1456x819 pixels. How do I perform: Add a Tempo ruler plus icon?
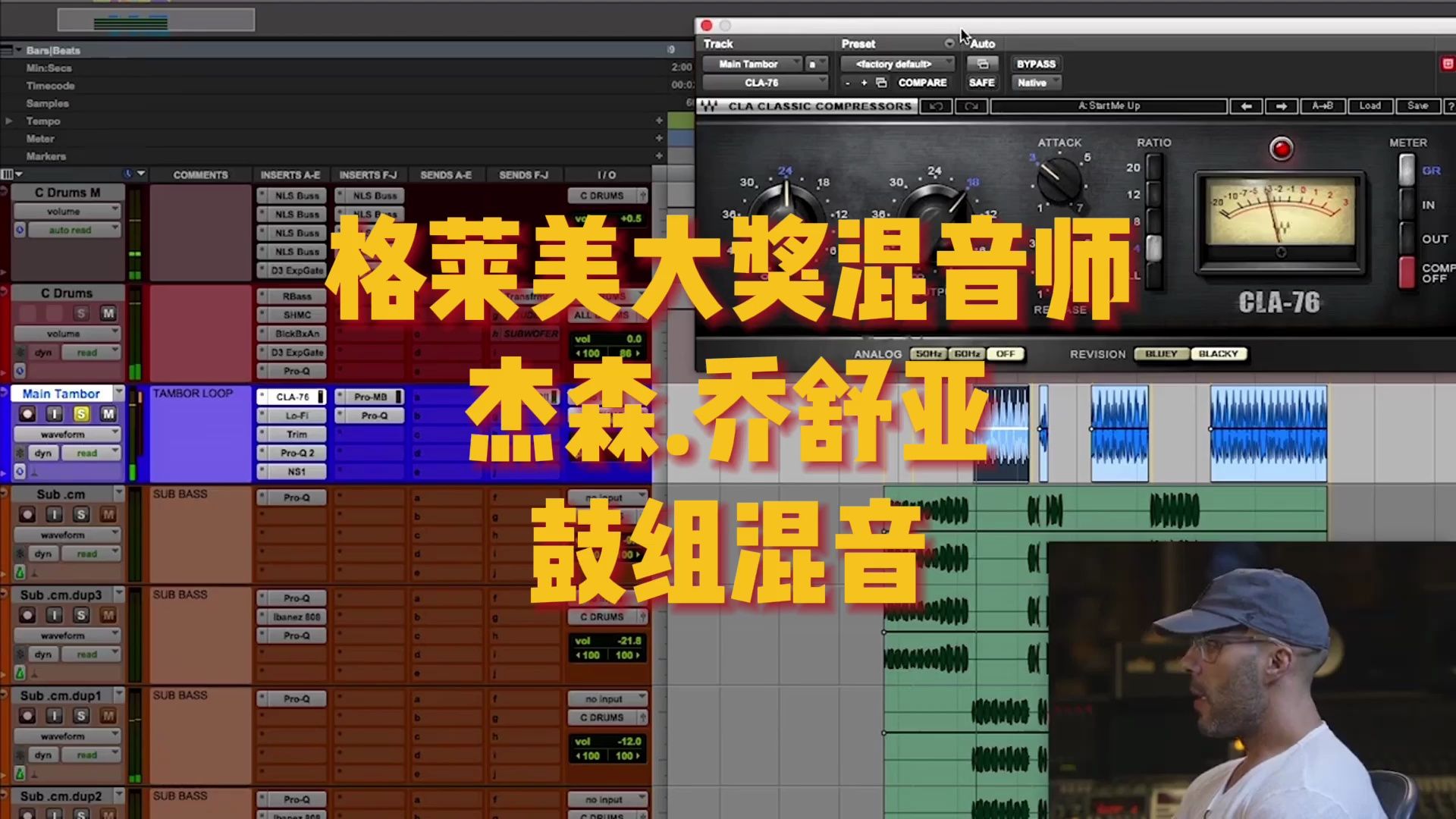tap(659, 121)
